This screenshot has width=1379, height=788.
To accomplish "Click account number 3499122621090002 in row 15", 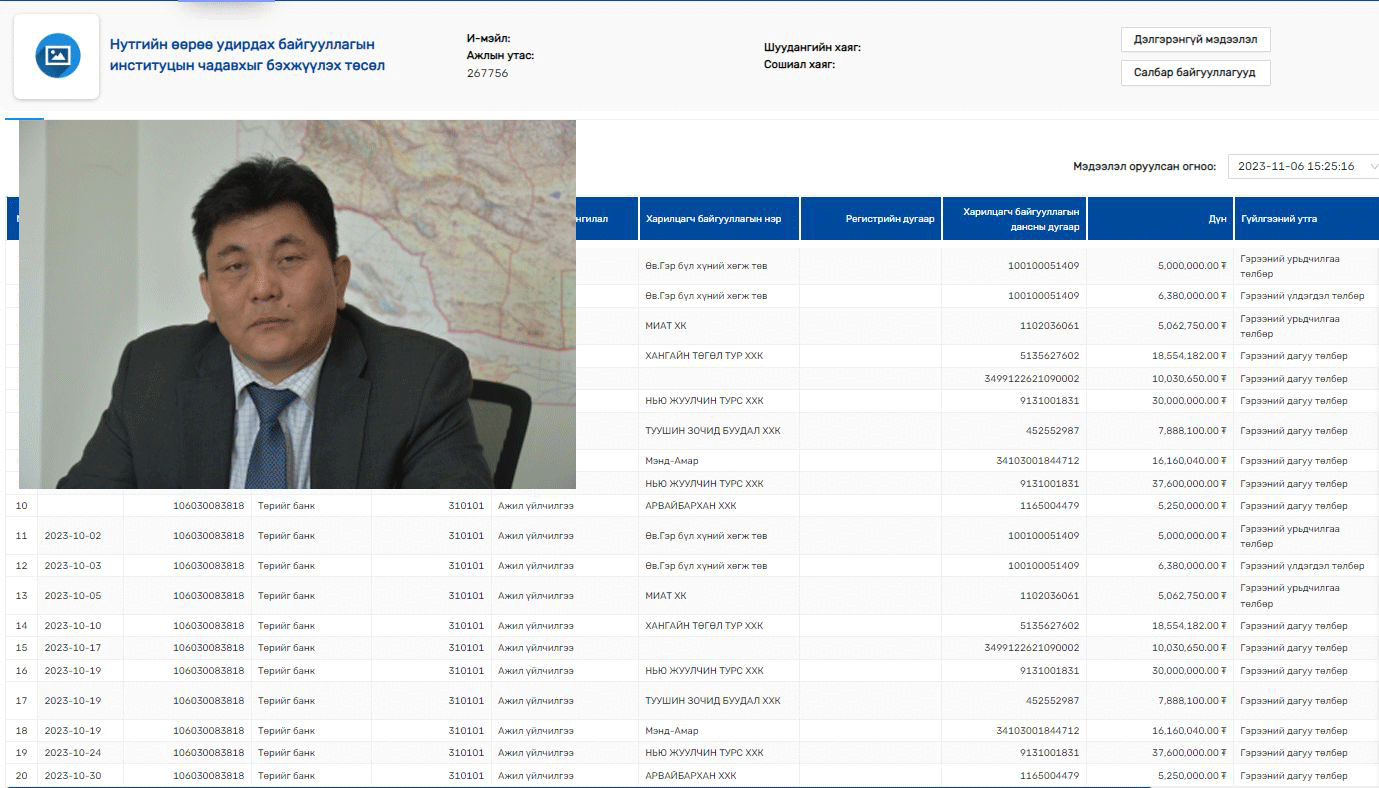I will [x=1031, y=648].
